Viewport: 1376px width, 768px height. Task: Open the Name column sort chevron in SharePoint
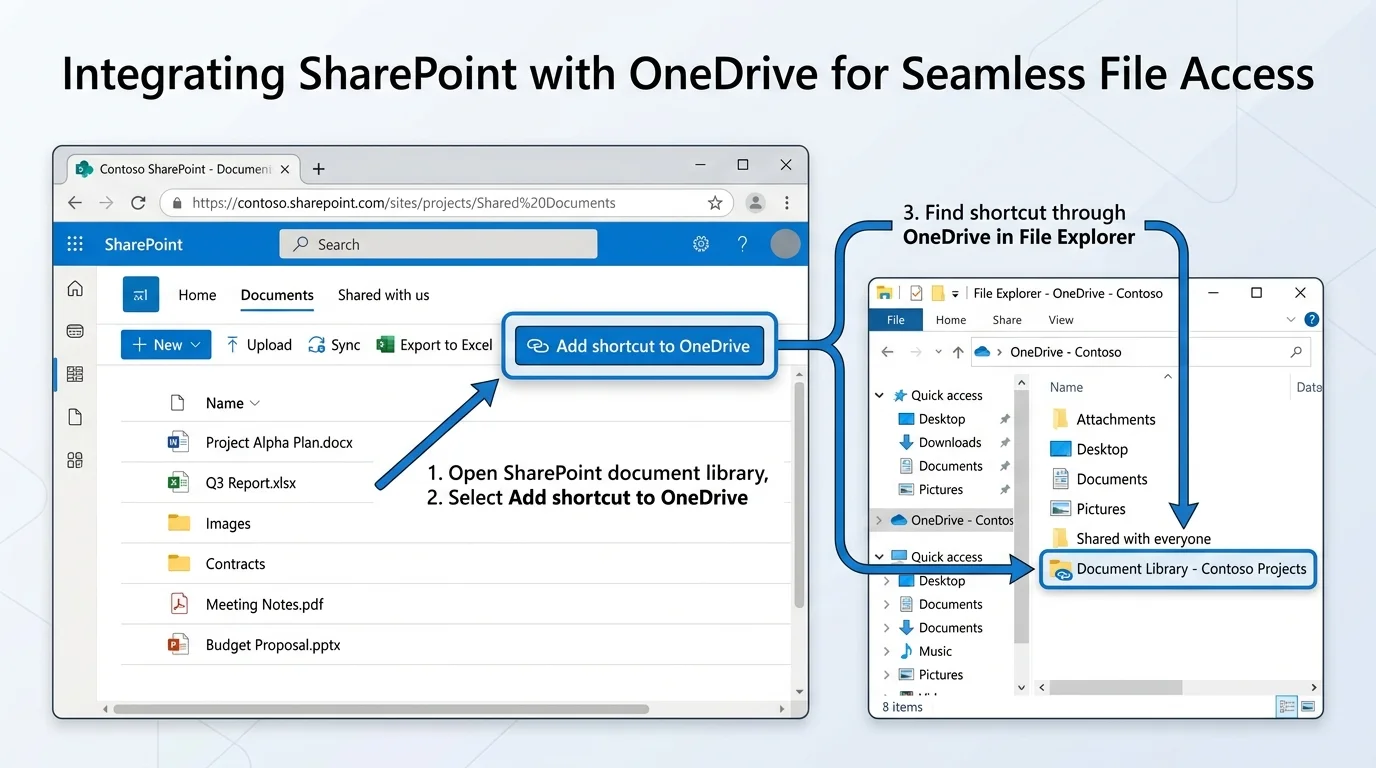[x=255, y=403]
